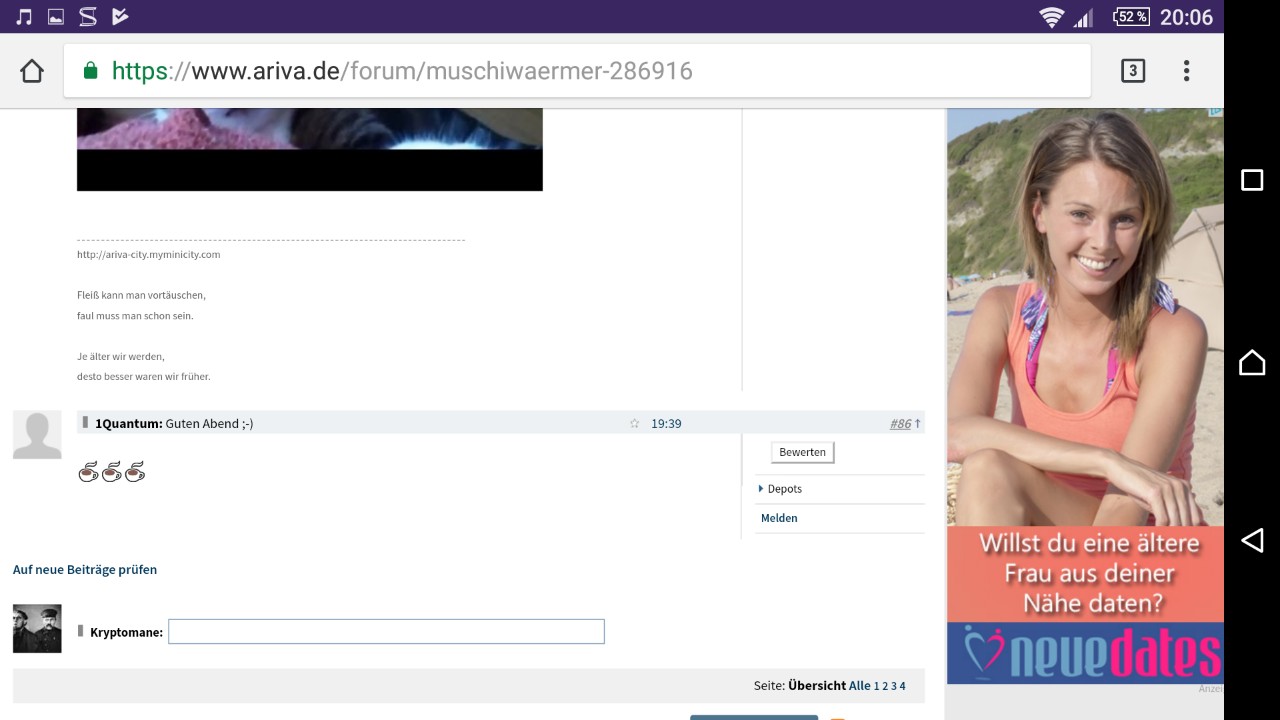Click Auf neue Beiträge prüfen link

(x=85, y=570)
